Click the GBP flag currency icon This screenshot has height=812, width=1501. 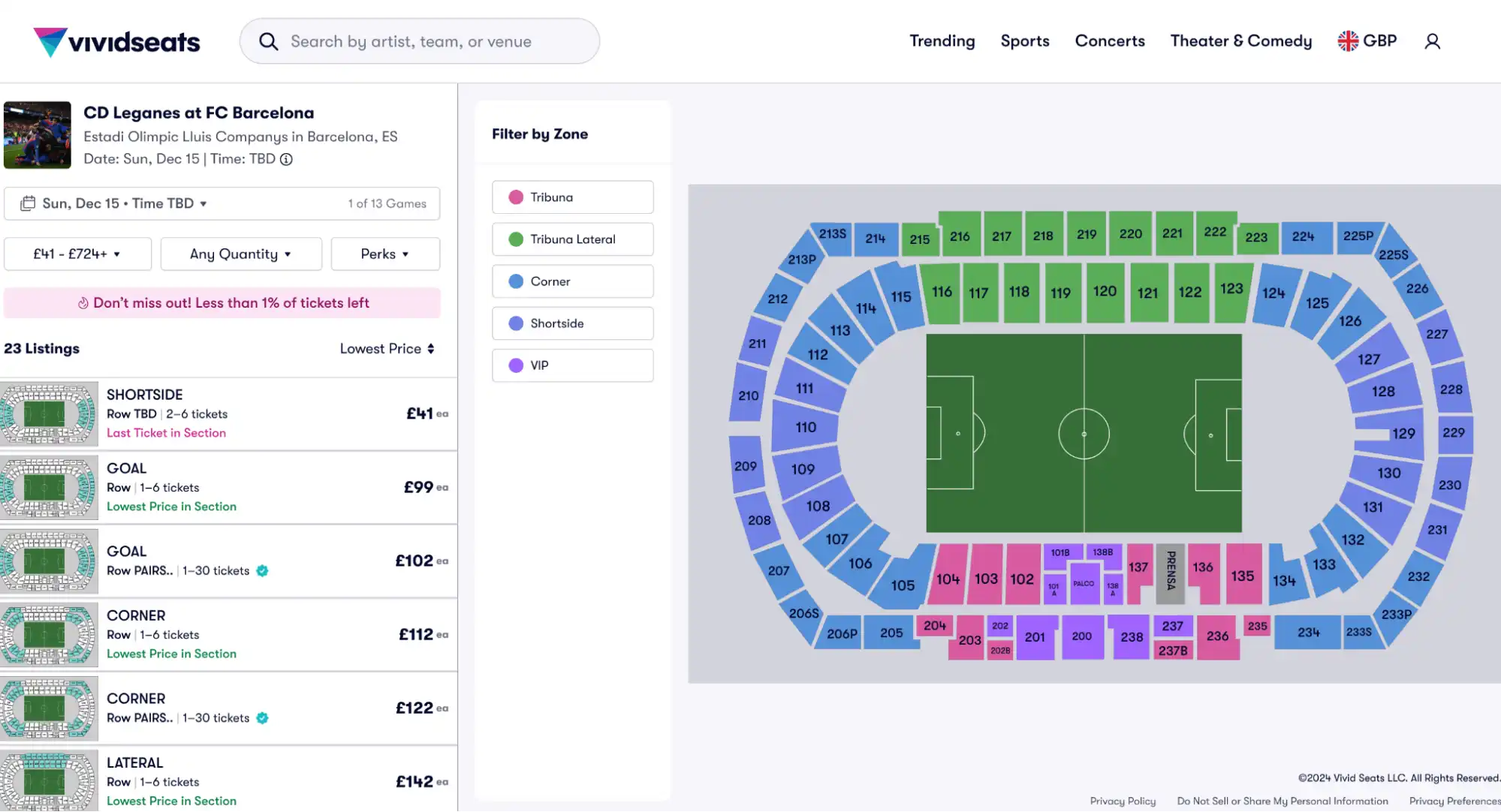(1349, 41)
